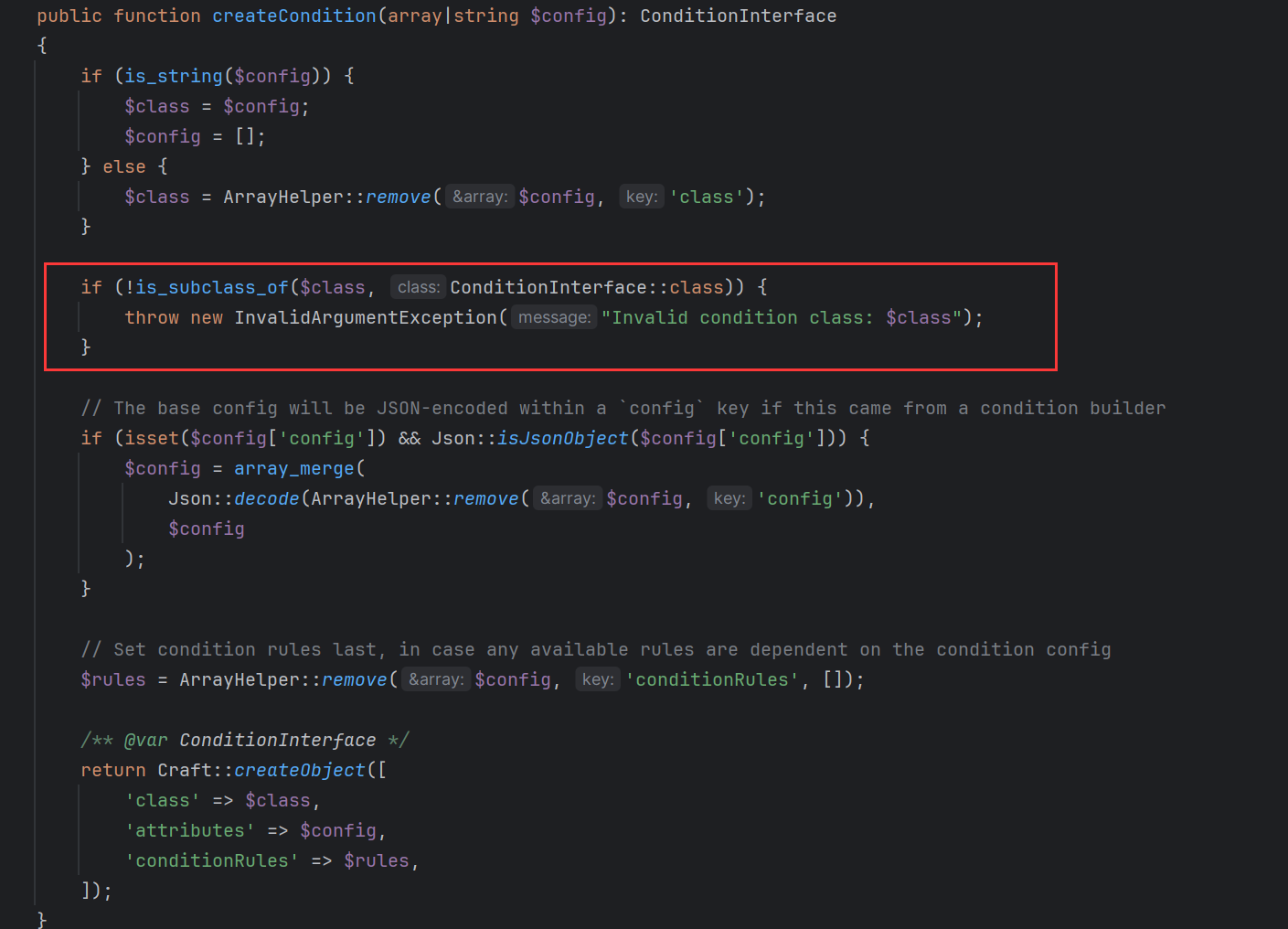The width and height of the screenshot is (1288, 929).
Task: Click the '$rules,' value in the return array
Action: pos(381,860)
